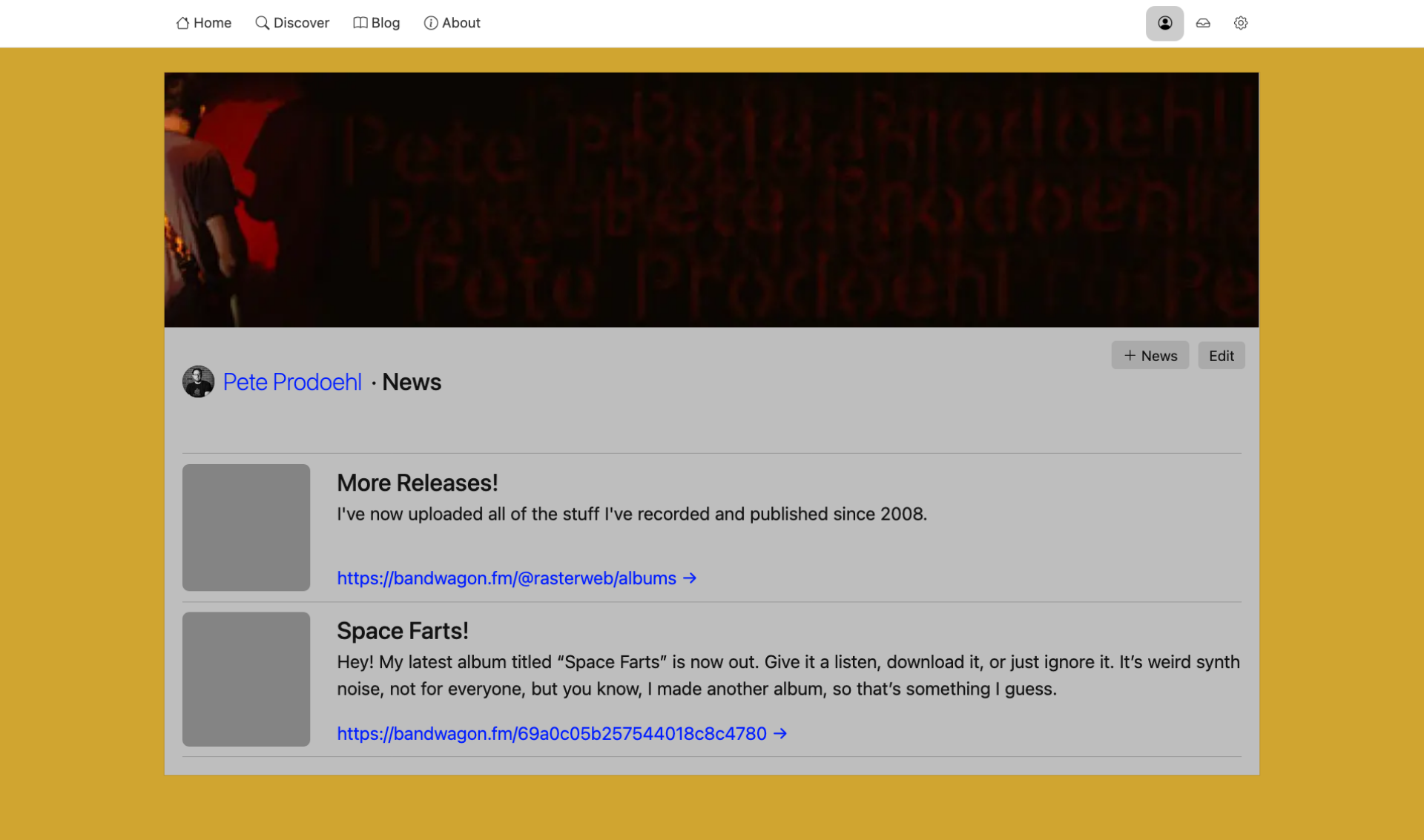Open settings via the gear icon

(1240, 23)
